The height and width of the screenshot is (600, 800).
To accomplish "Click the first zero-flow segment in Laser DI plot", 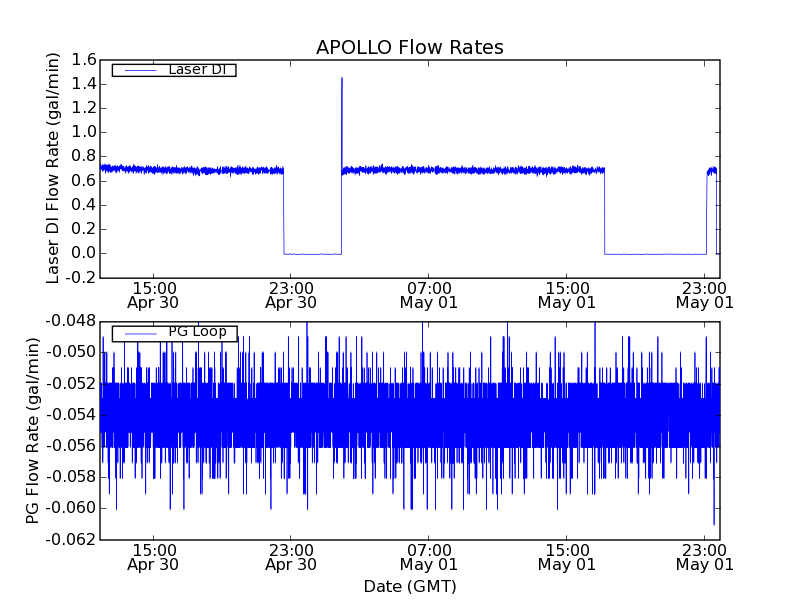I will pos(312,253).
